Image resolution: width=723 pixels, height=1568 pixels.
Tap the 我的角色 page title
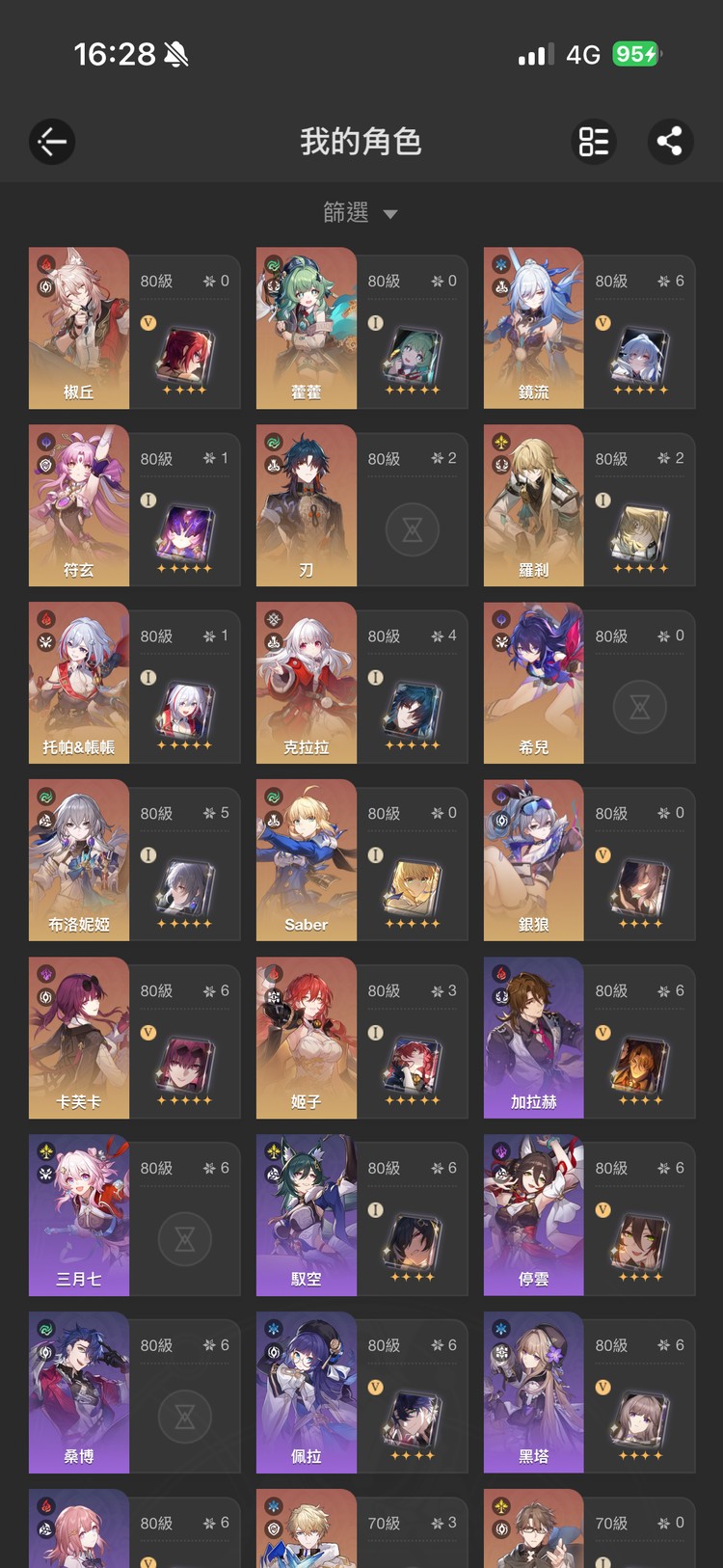361,142
